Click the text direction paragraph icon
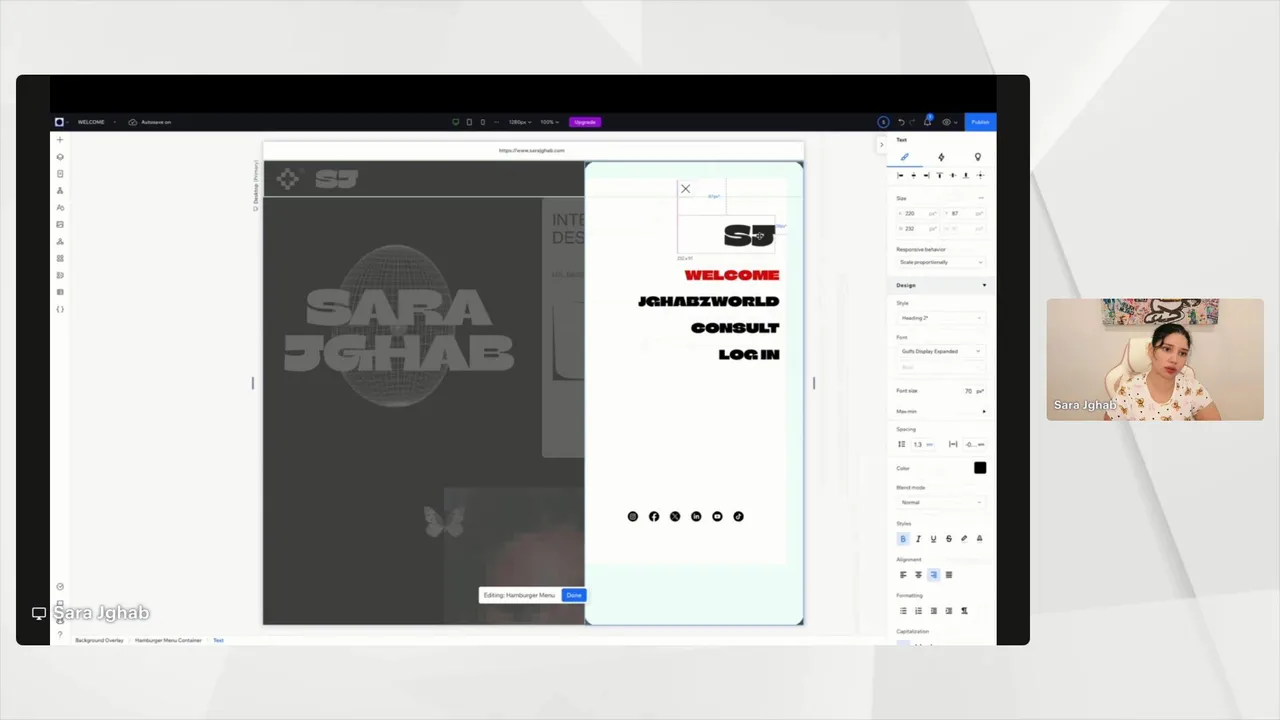This screenshot has height=720, width=1280. 964,611
